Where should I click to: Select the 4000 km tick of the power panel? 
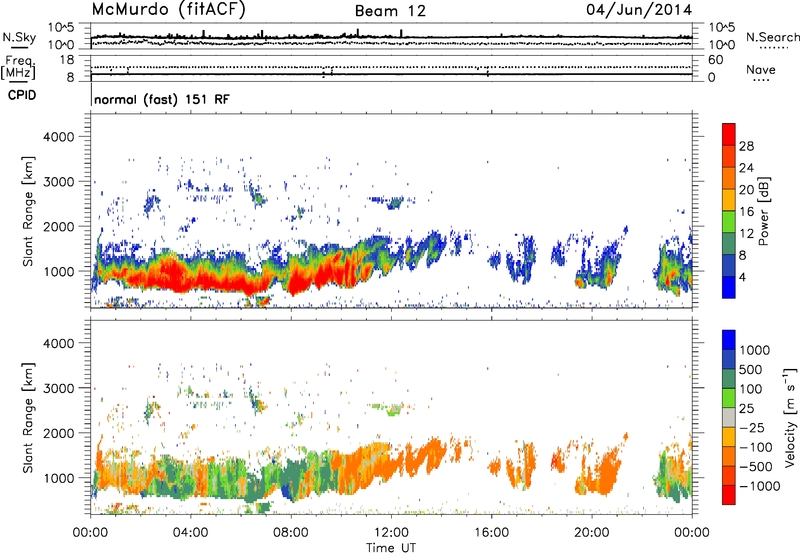coord(58,137)
